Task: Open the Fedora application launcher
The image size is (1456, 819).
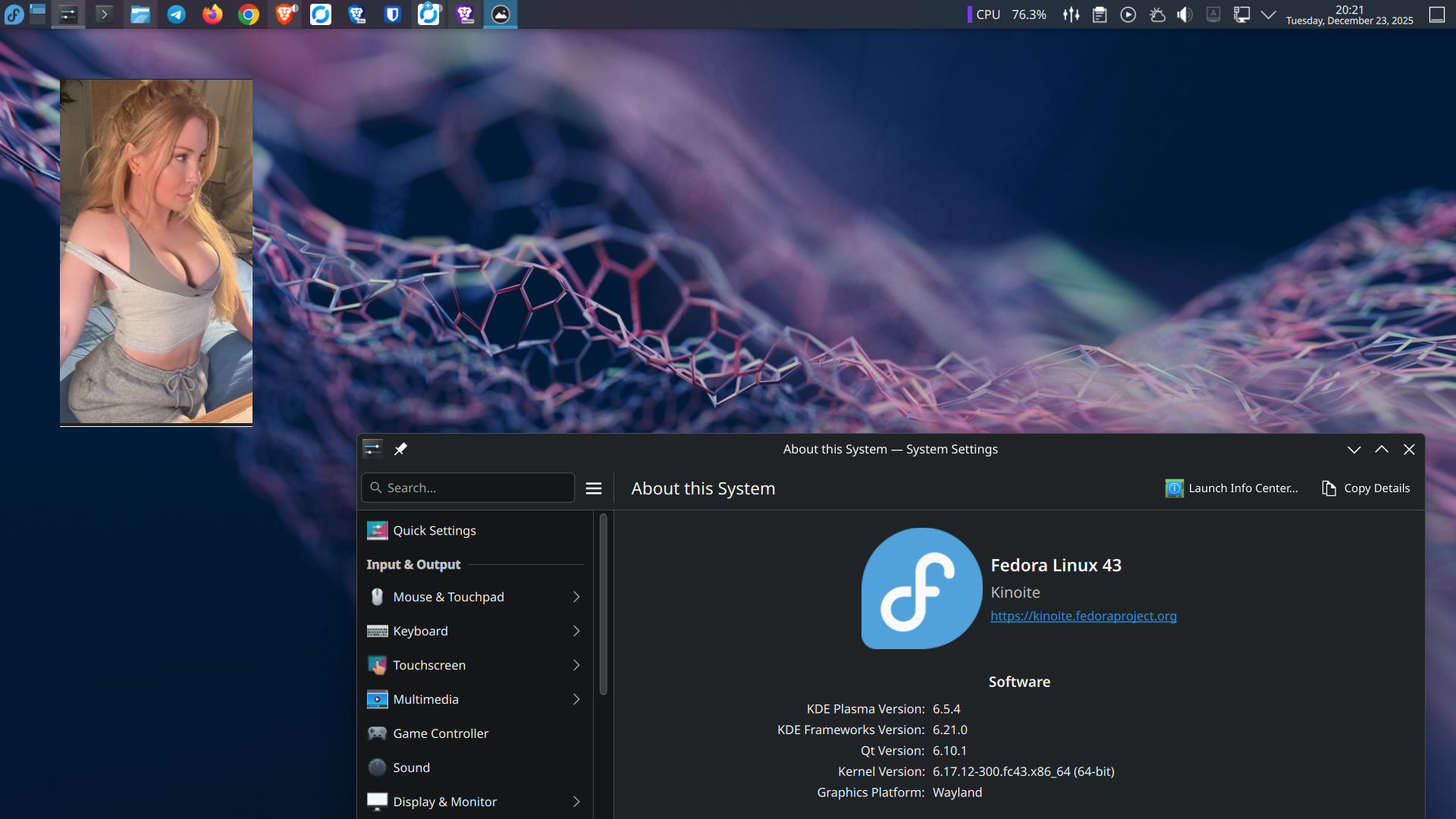Action: click(x=14, y=14)
